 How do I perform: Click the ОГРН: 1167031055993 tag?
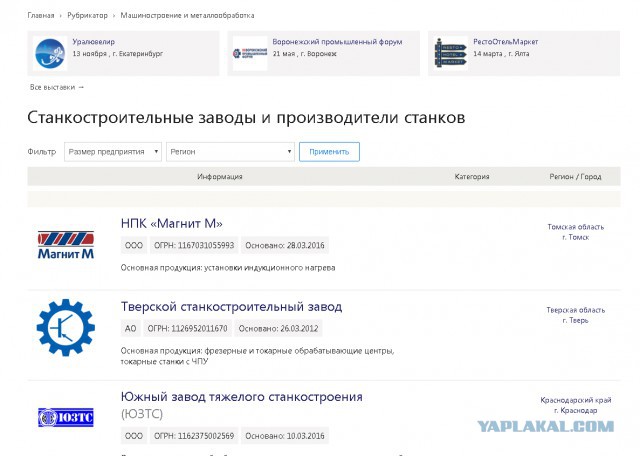[194, 245]
